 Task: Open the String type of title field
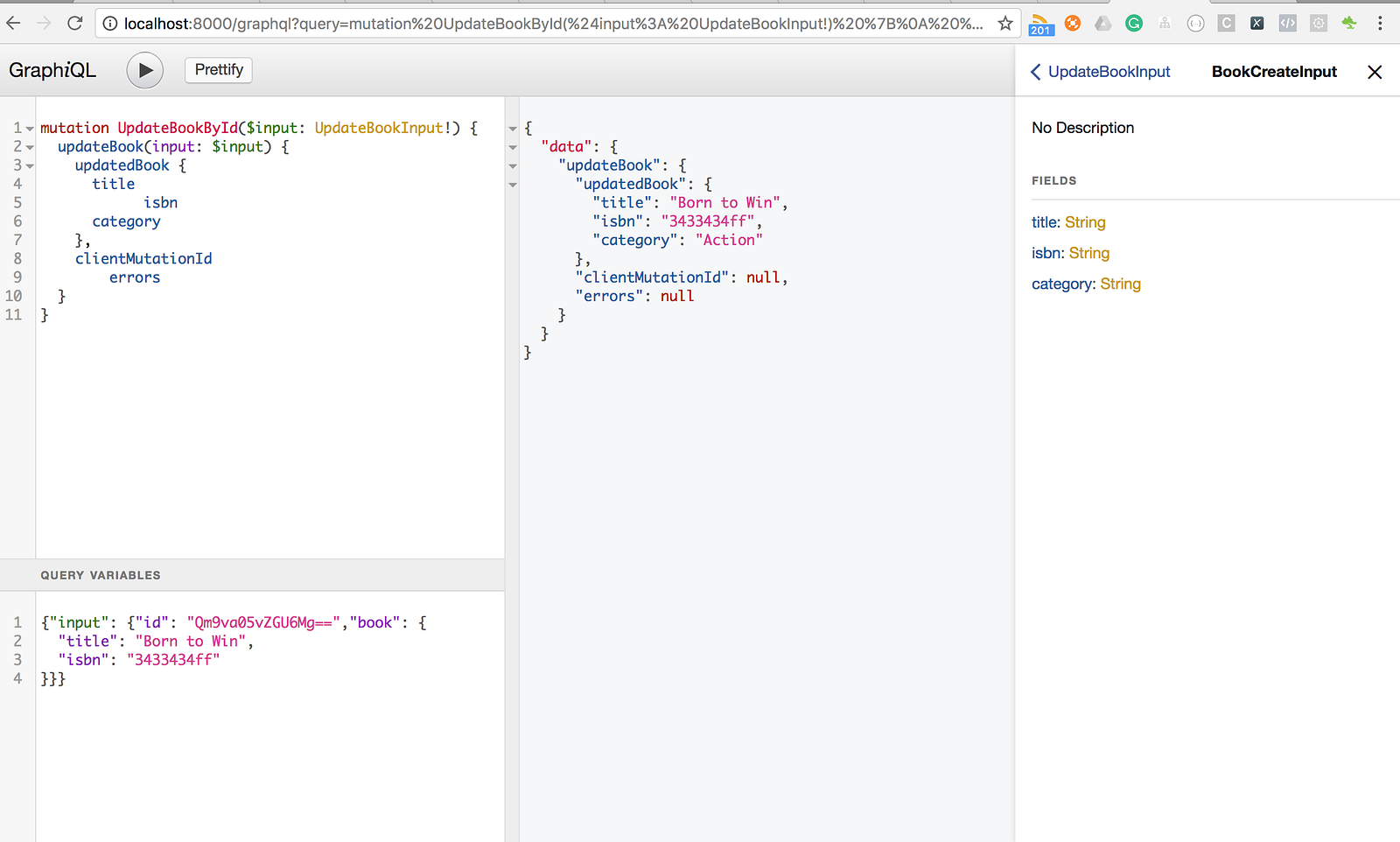coord(1085,222)
